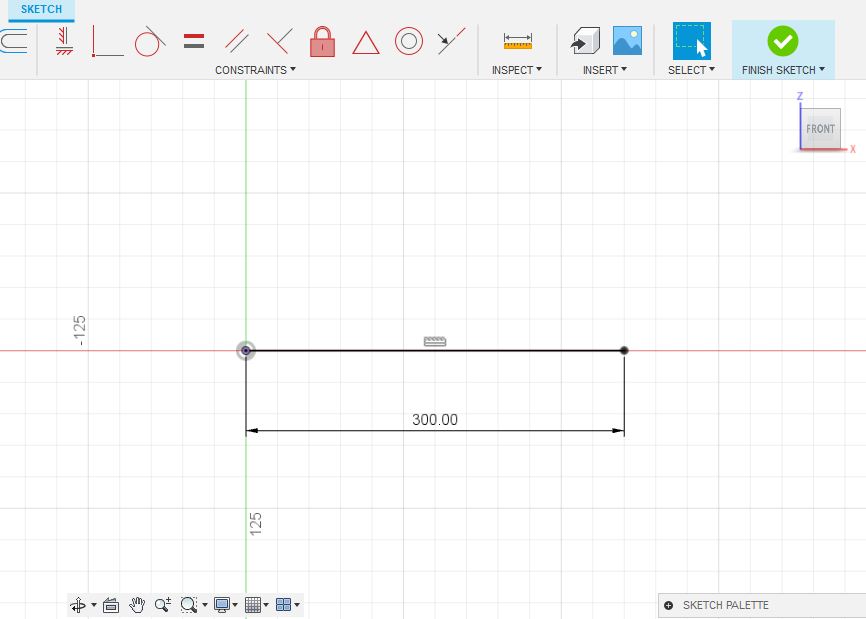Open the Orbit type dropdown arrow

[x=94, y=605]
